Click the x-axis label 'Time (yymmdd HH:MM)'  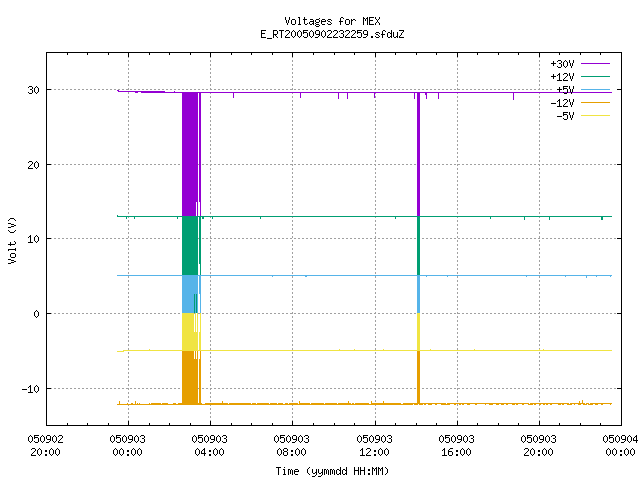332,471
